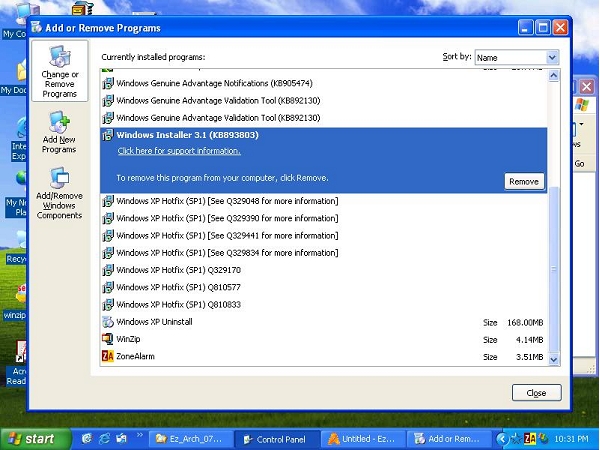Select the ZoneAlarm program icon in list
The image size is (600, 450).
pos(108,356)
